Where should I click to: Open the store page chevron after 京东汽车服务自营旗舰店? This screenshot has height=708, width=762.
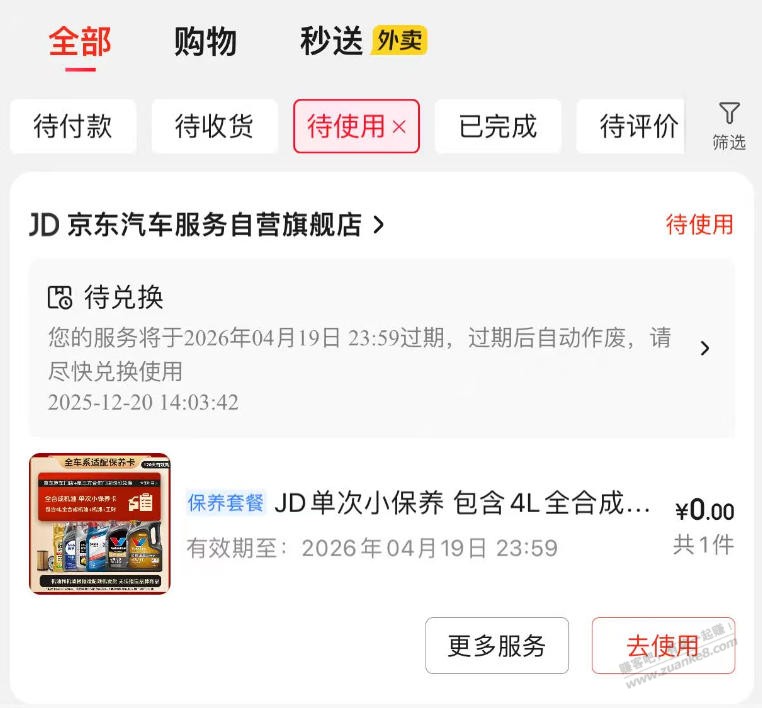click(378, 225)
